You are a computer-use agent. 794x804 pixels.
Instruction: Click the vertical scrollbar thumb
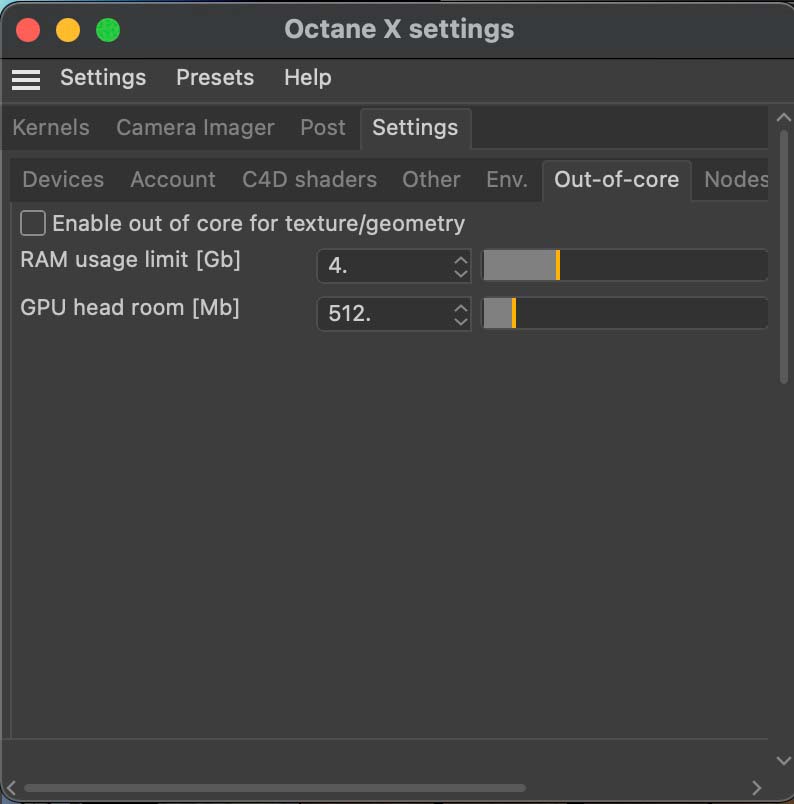point(784,257)
